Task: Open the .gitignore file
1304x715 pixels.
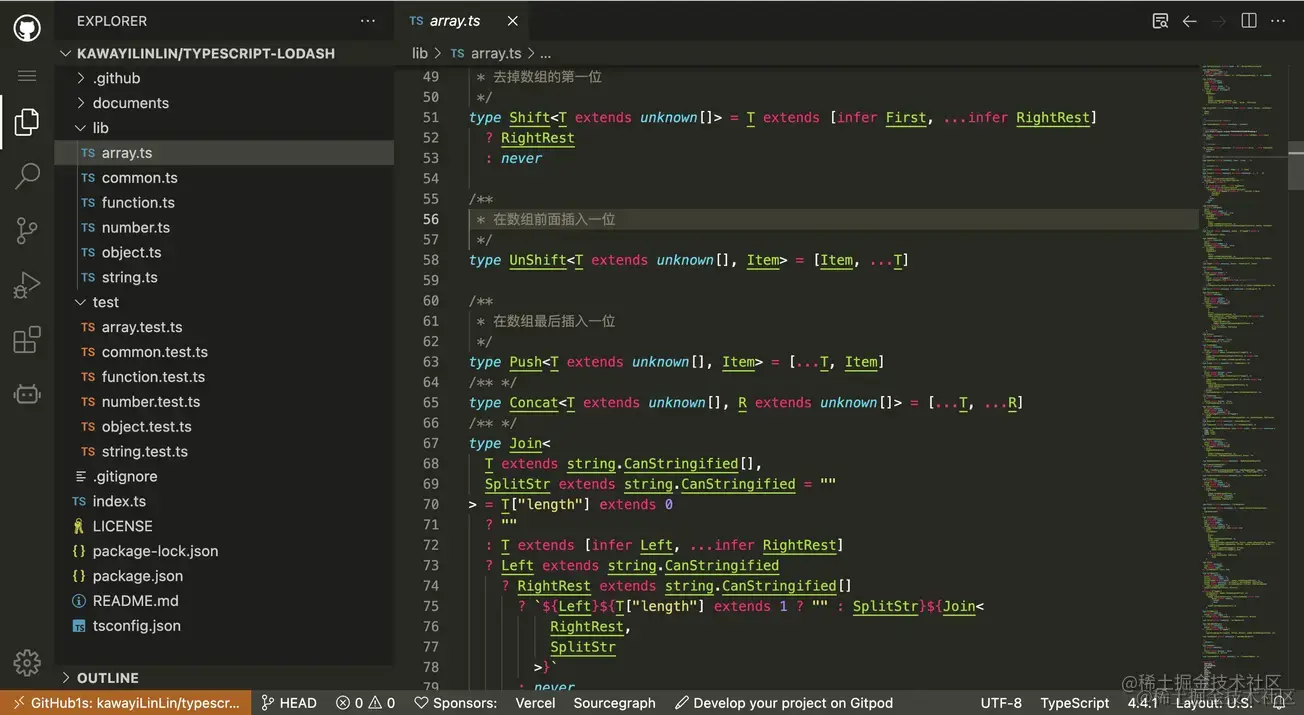Action: click(224, 477)
